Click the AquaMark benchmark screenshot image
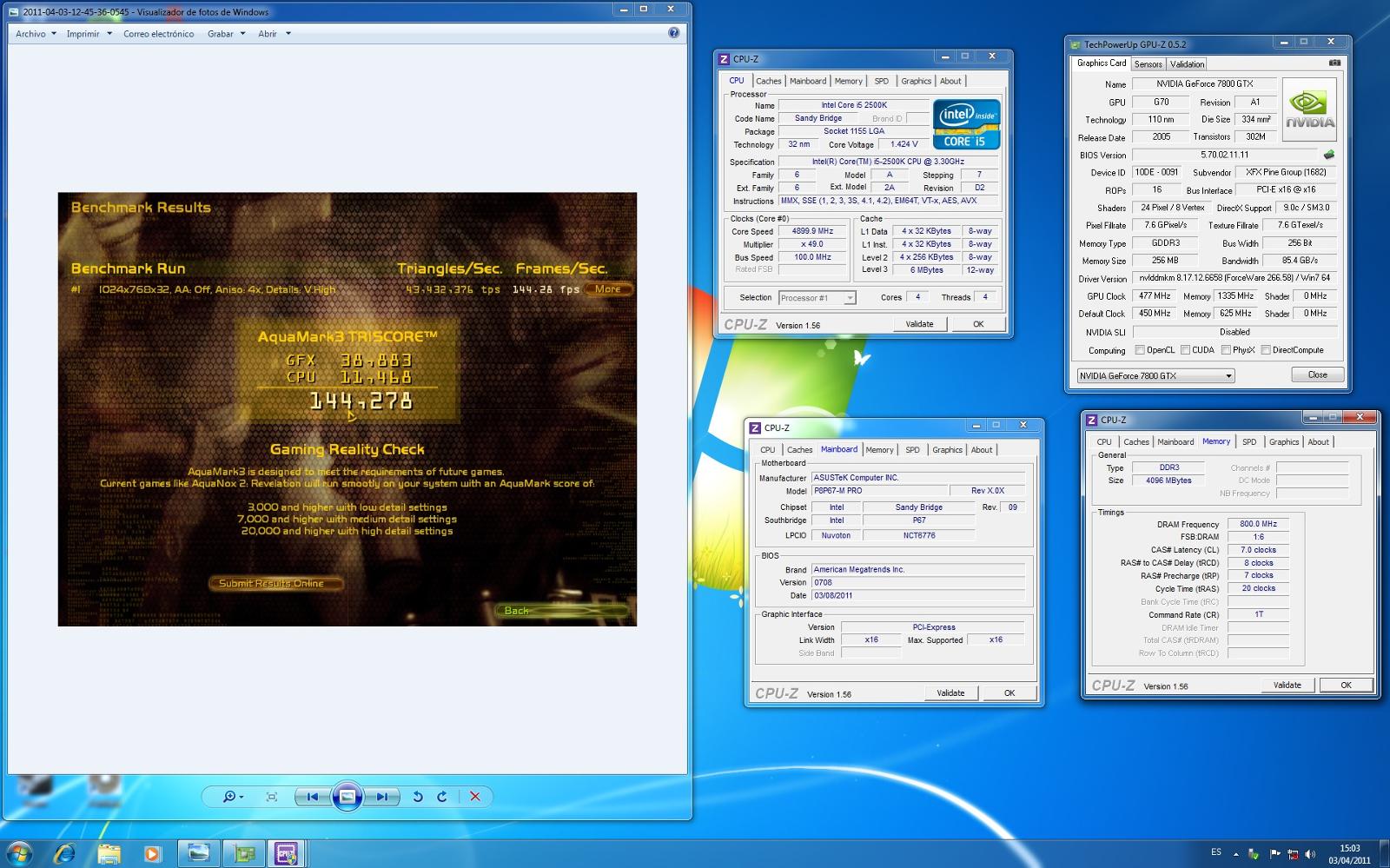 347,409
